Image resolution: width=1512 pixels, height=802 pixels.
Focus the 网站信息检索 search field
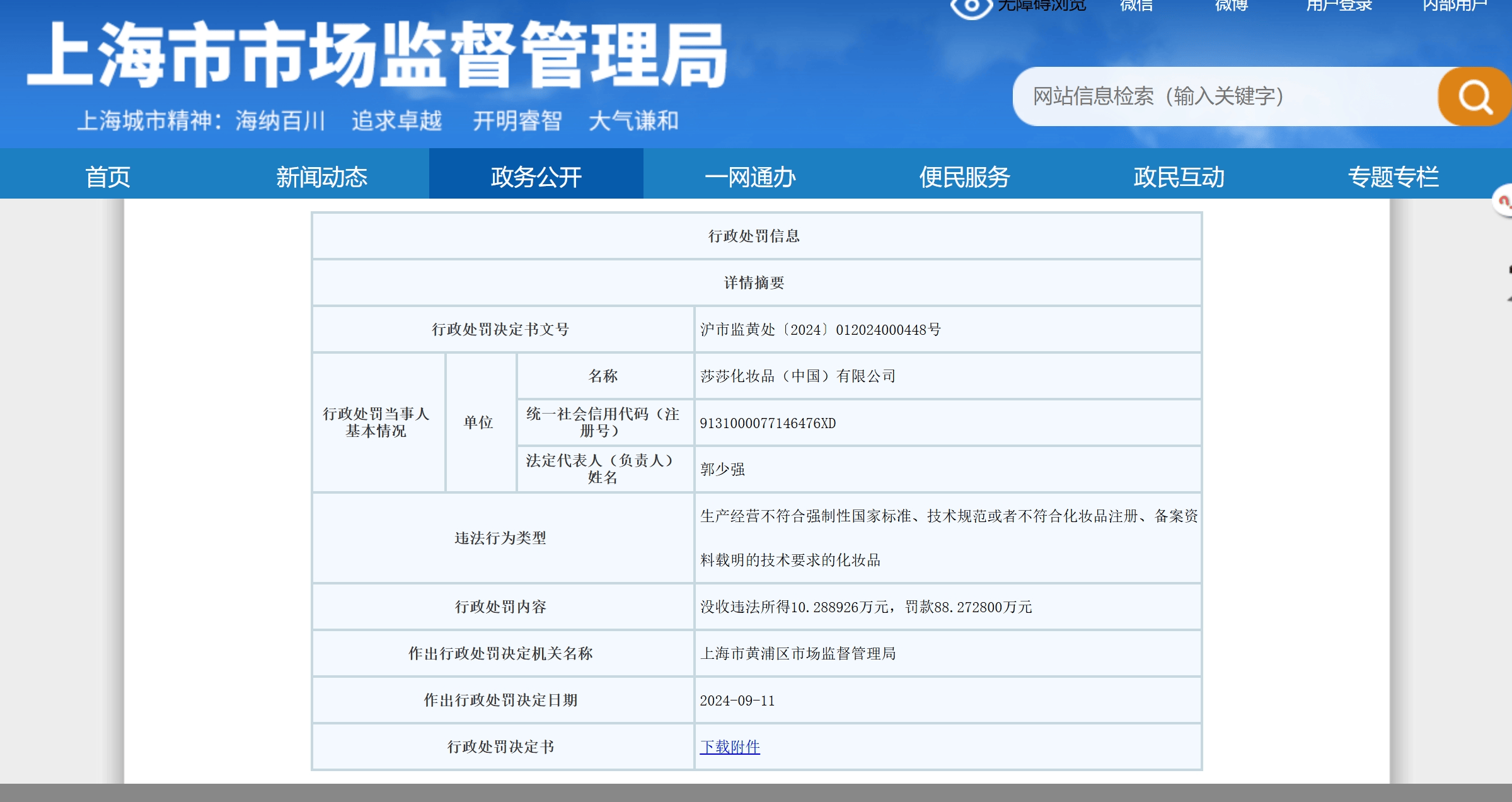click(1225, 96)
